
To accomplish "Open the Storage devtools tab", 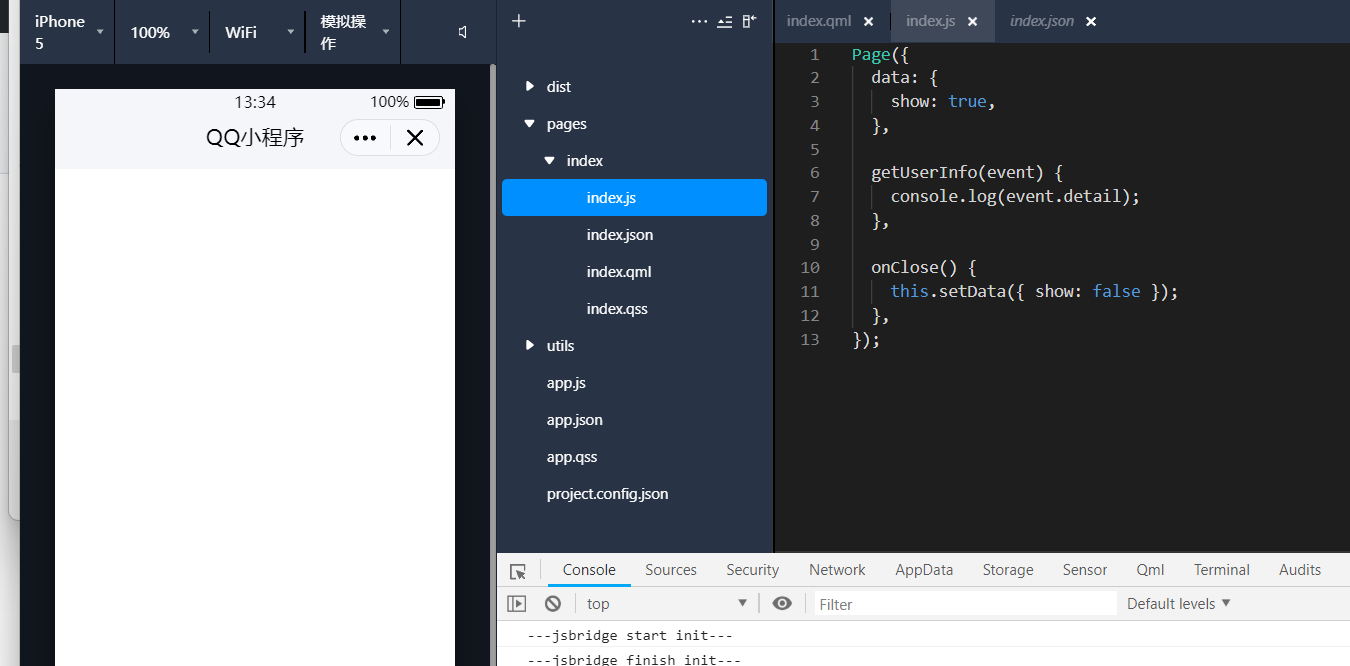I will click(1008, 570).
